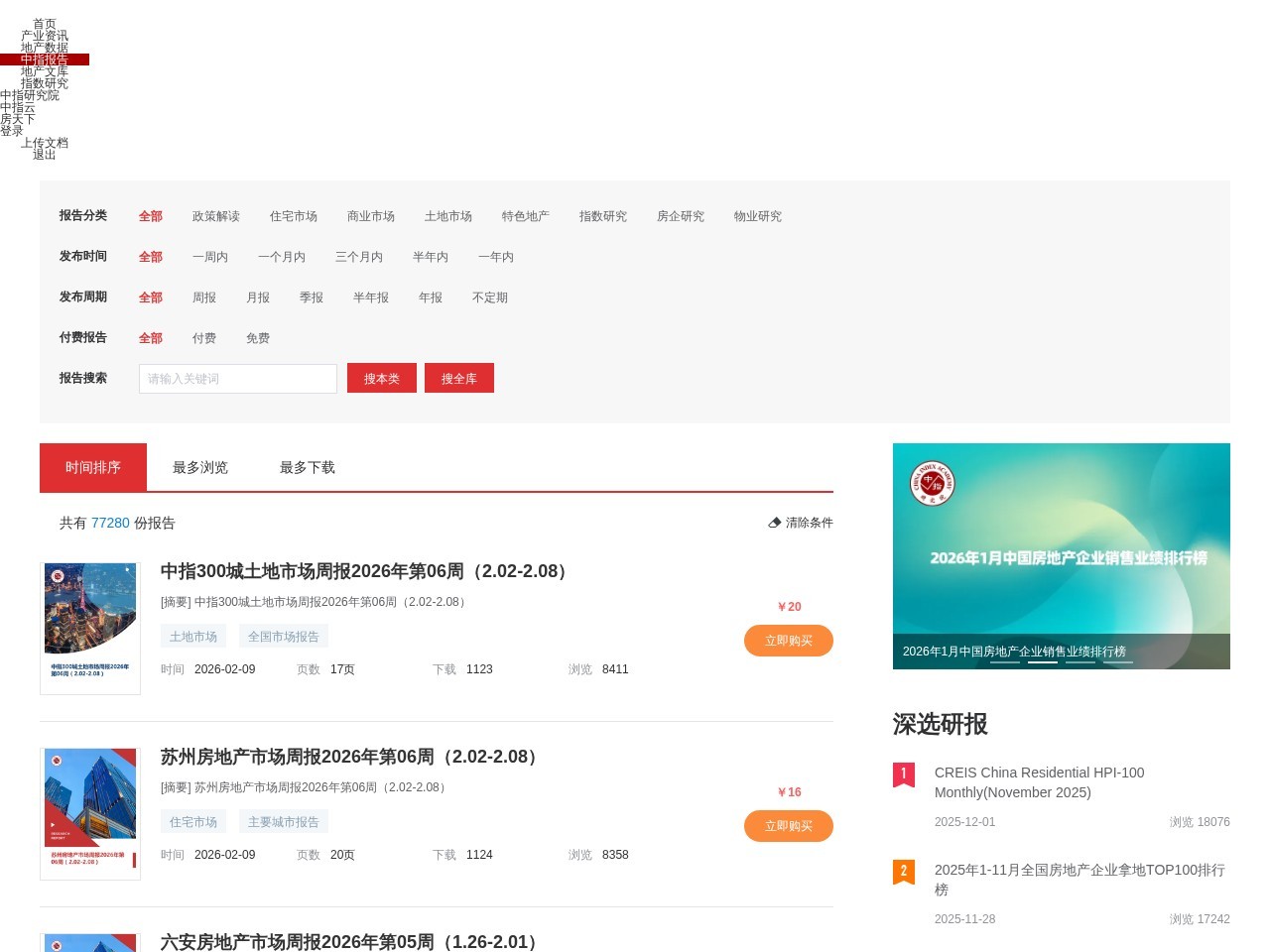Open 2025年1-11月拿地TOP100排行榜 report
Image resolution: width=1270 pixels, height=952 pixels.
click(1079, 880)
